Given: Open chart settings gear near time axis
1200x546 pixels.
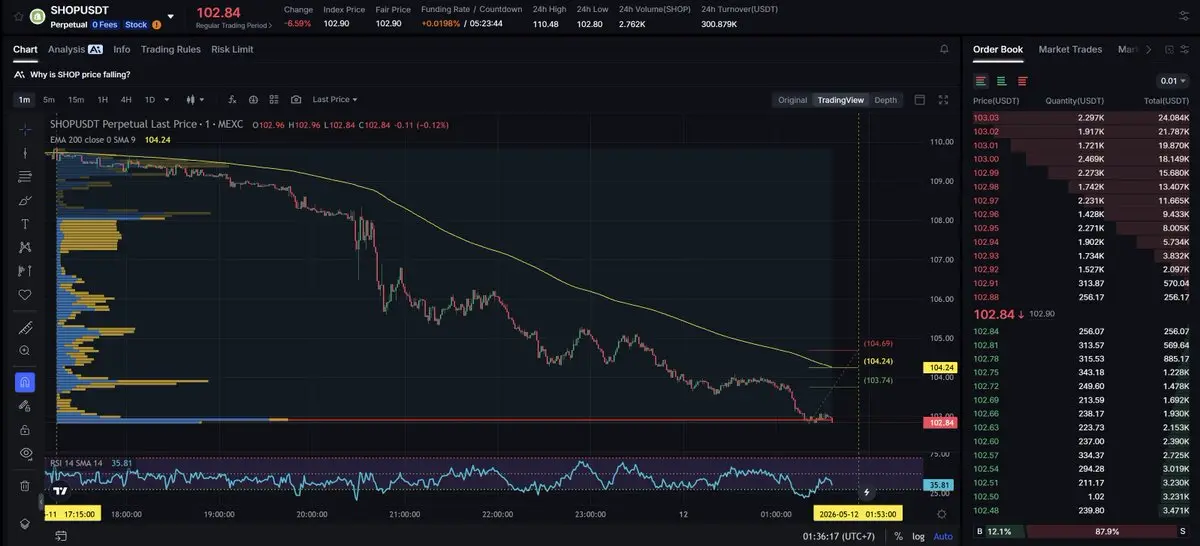Looking at the screenshot, I should tap(942, 513).
